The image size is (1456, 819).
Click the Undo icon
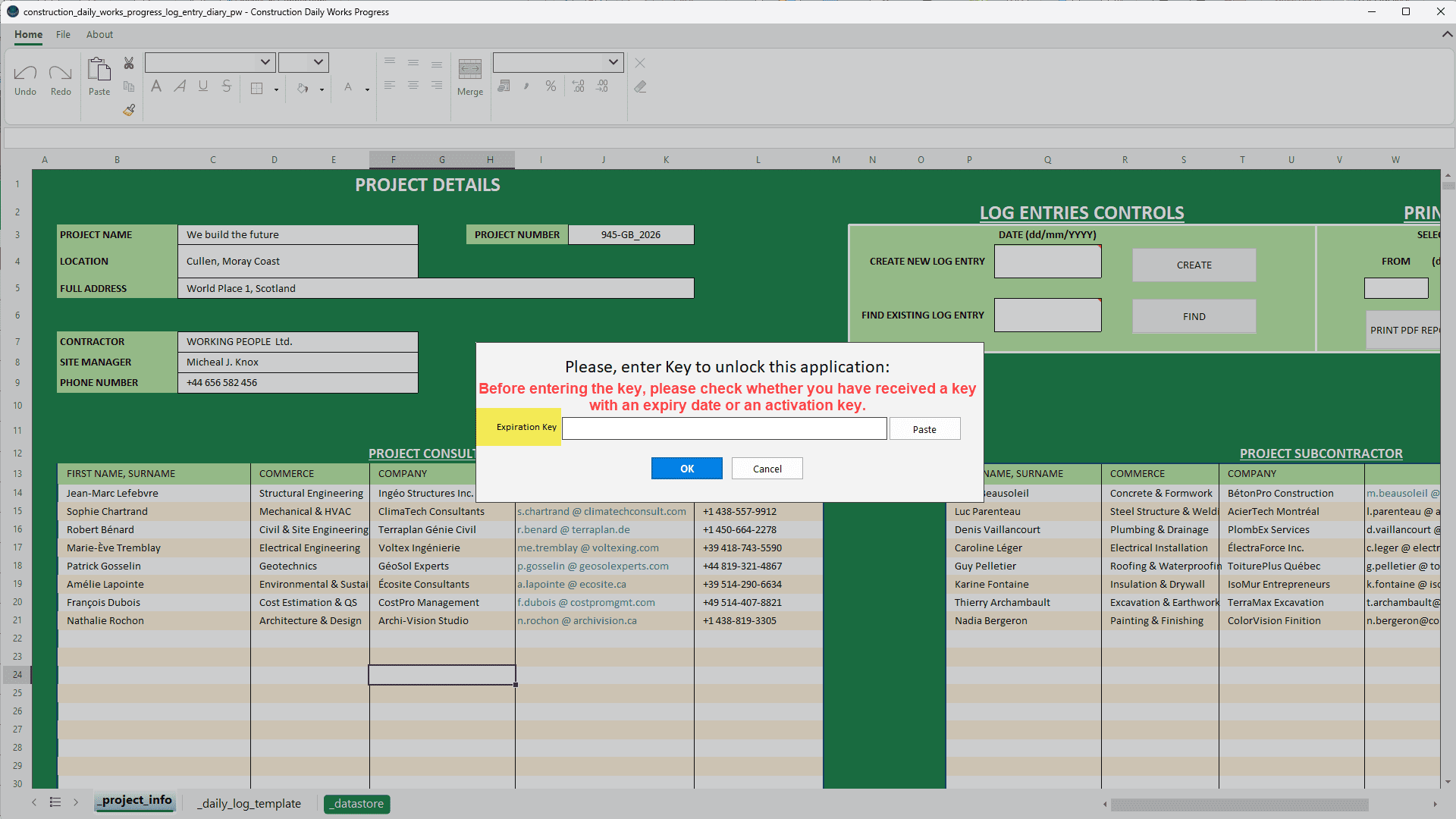click(25, 74)
